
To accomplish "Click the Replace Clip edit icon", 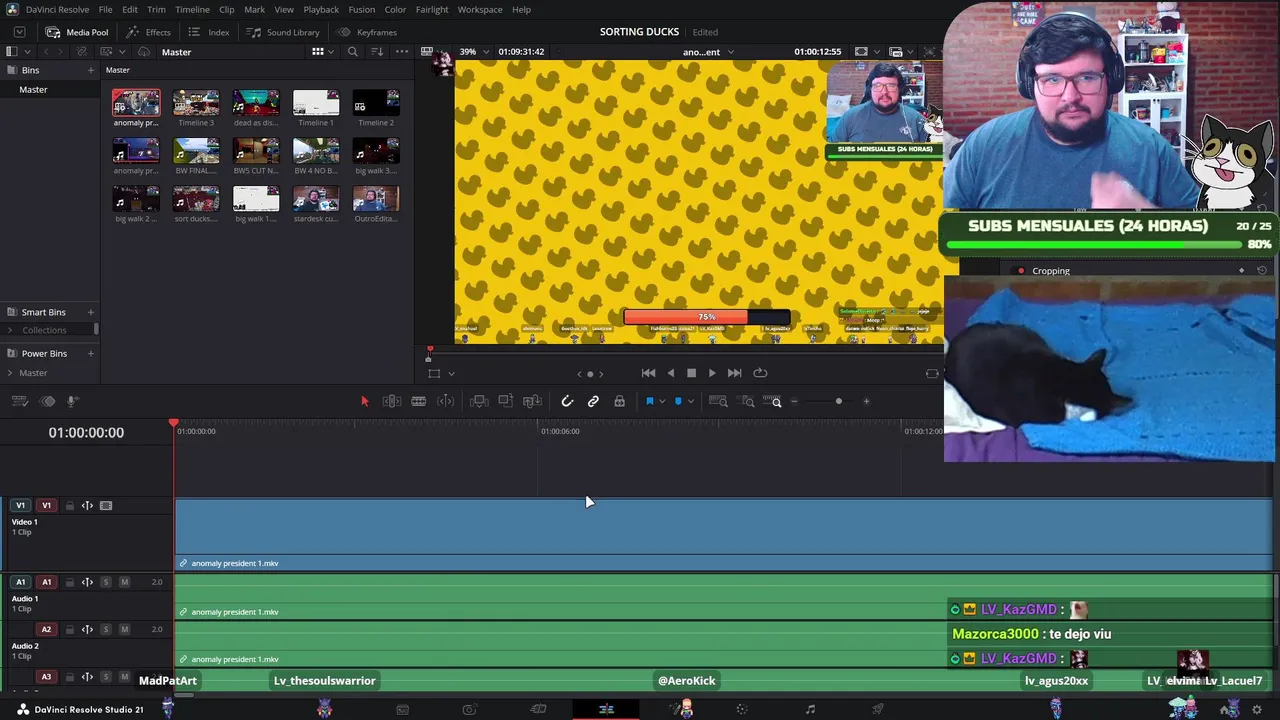I will coord(532,401).
